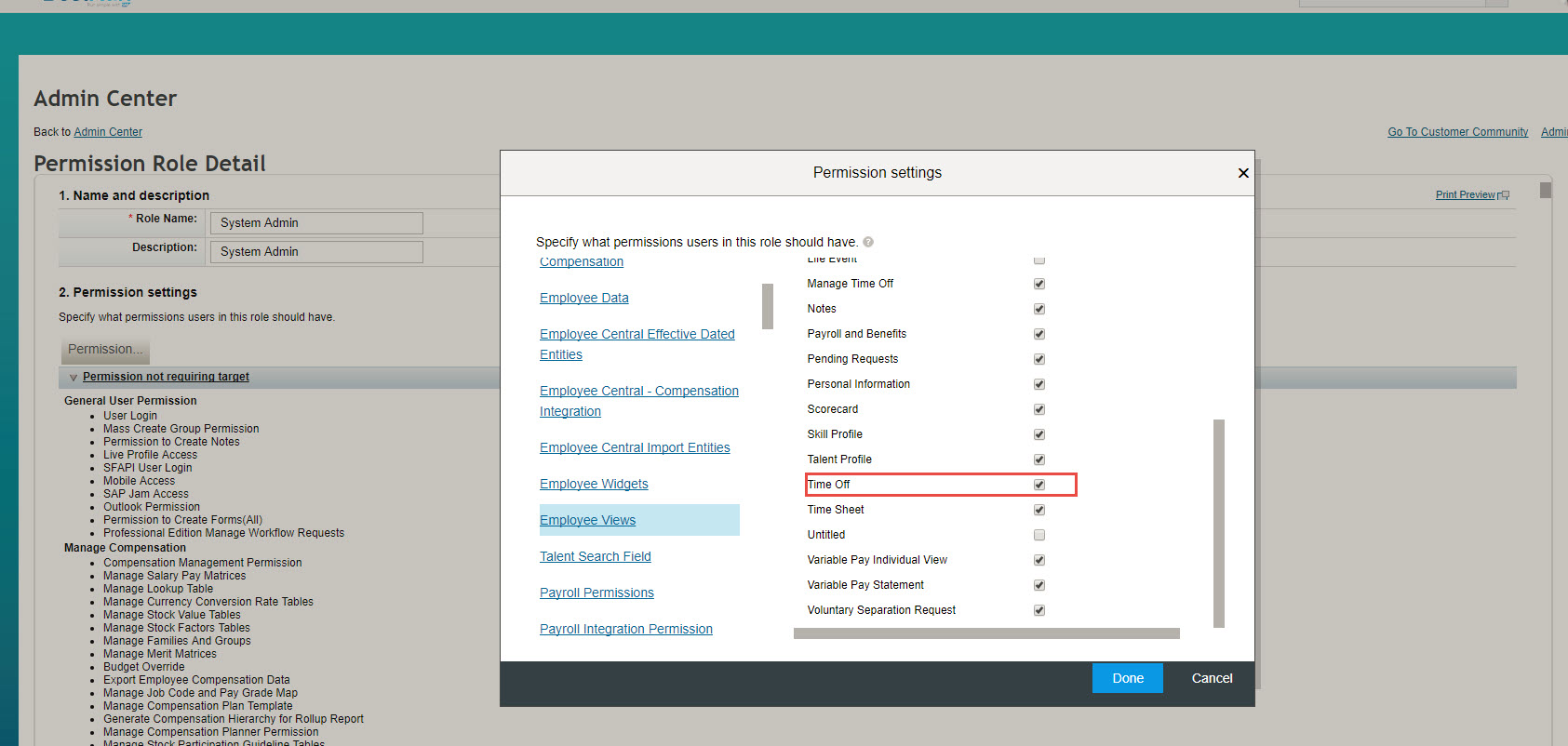Click the Outlook Permission item
Viewport: 1568px width, 746px height.
tap(152, 507)
